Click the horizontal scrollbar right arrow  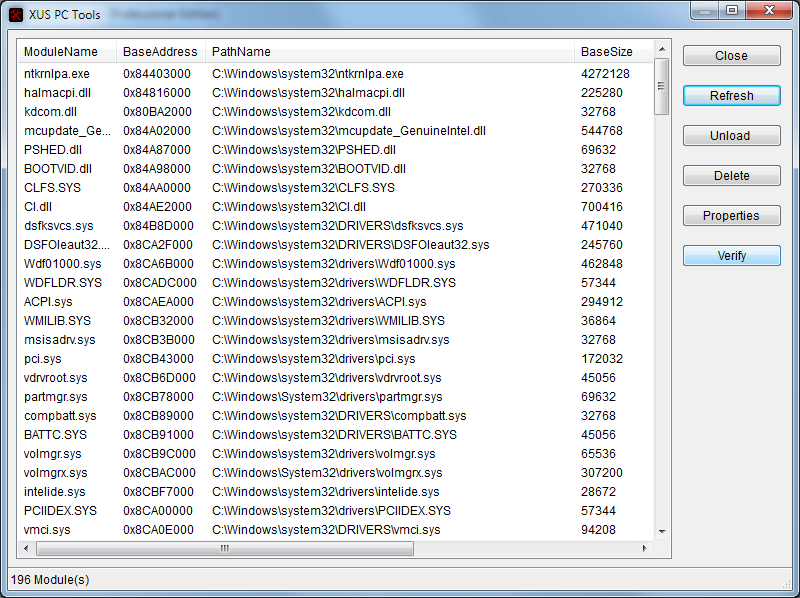pyautogui.click(x=646, y=548)
